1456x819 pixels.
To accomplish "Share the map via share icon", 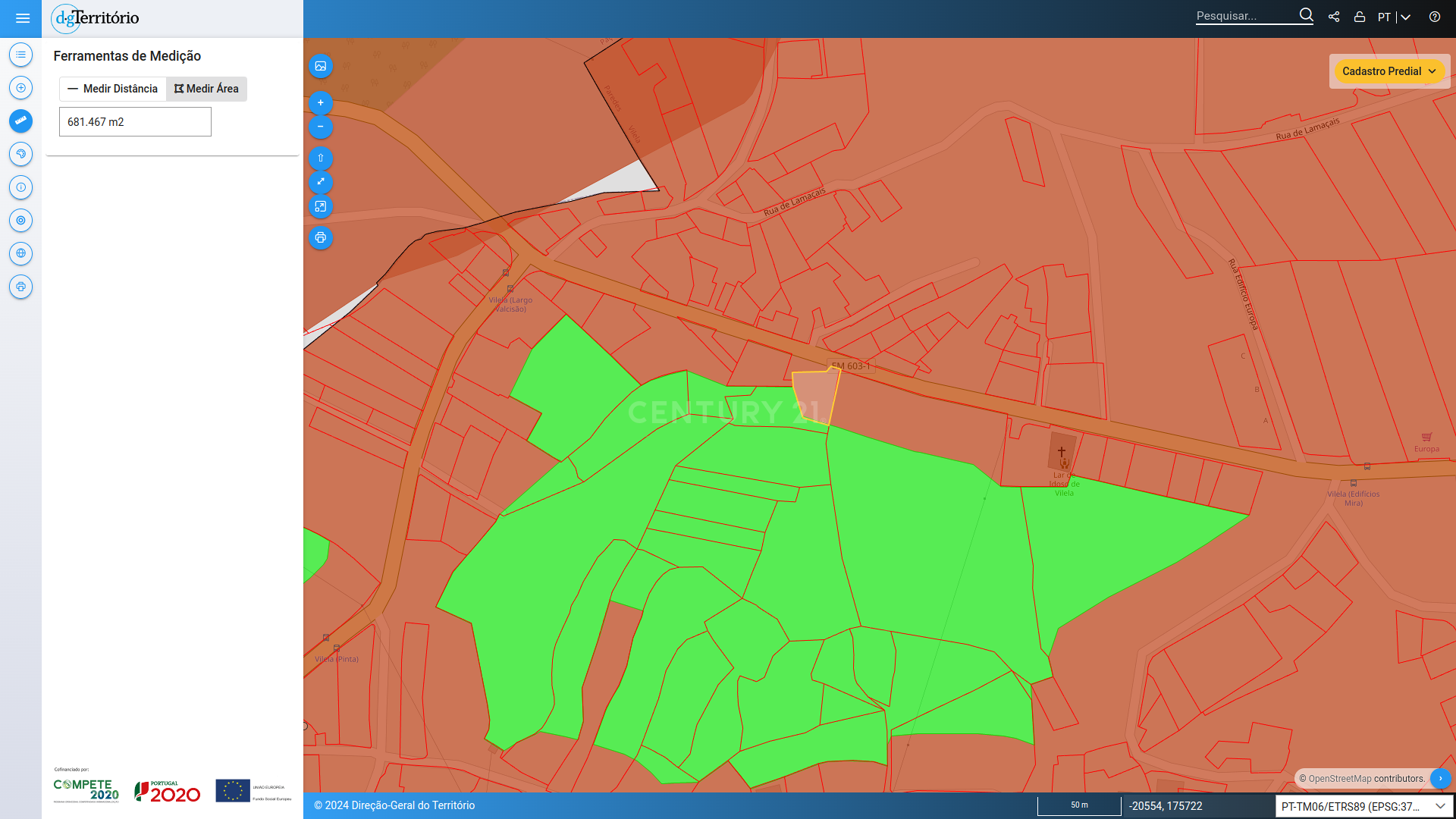I will coord(1334,17).
